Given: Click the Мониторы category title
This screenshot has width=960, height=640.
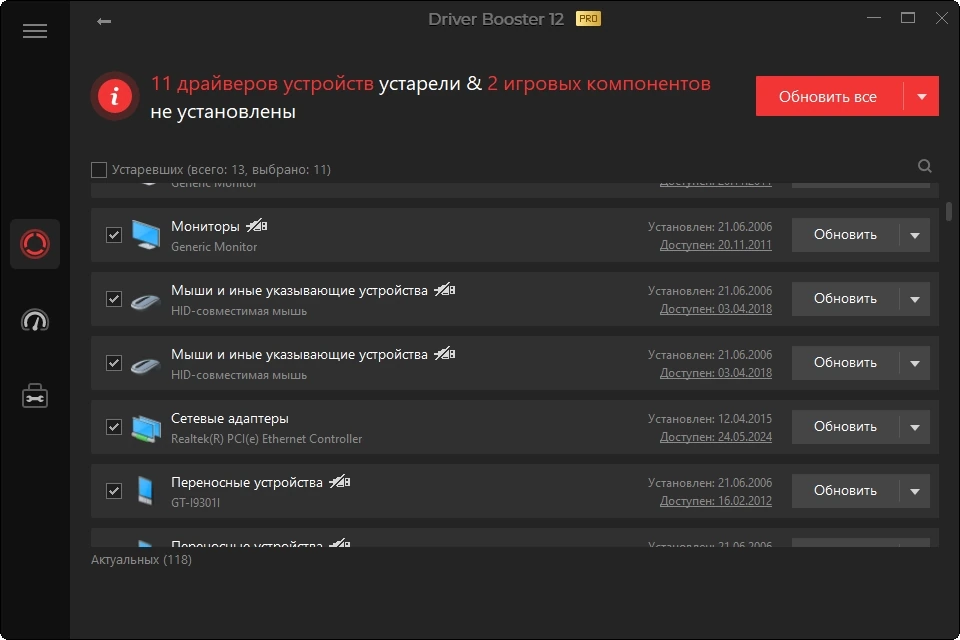Looking at the screenshot, I should pos(205,226).
